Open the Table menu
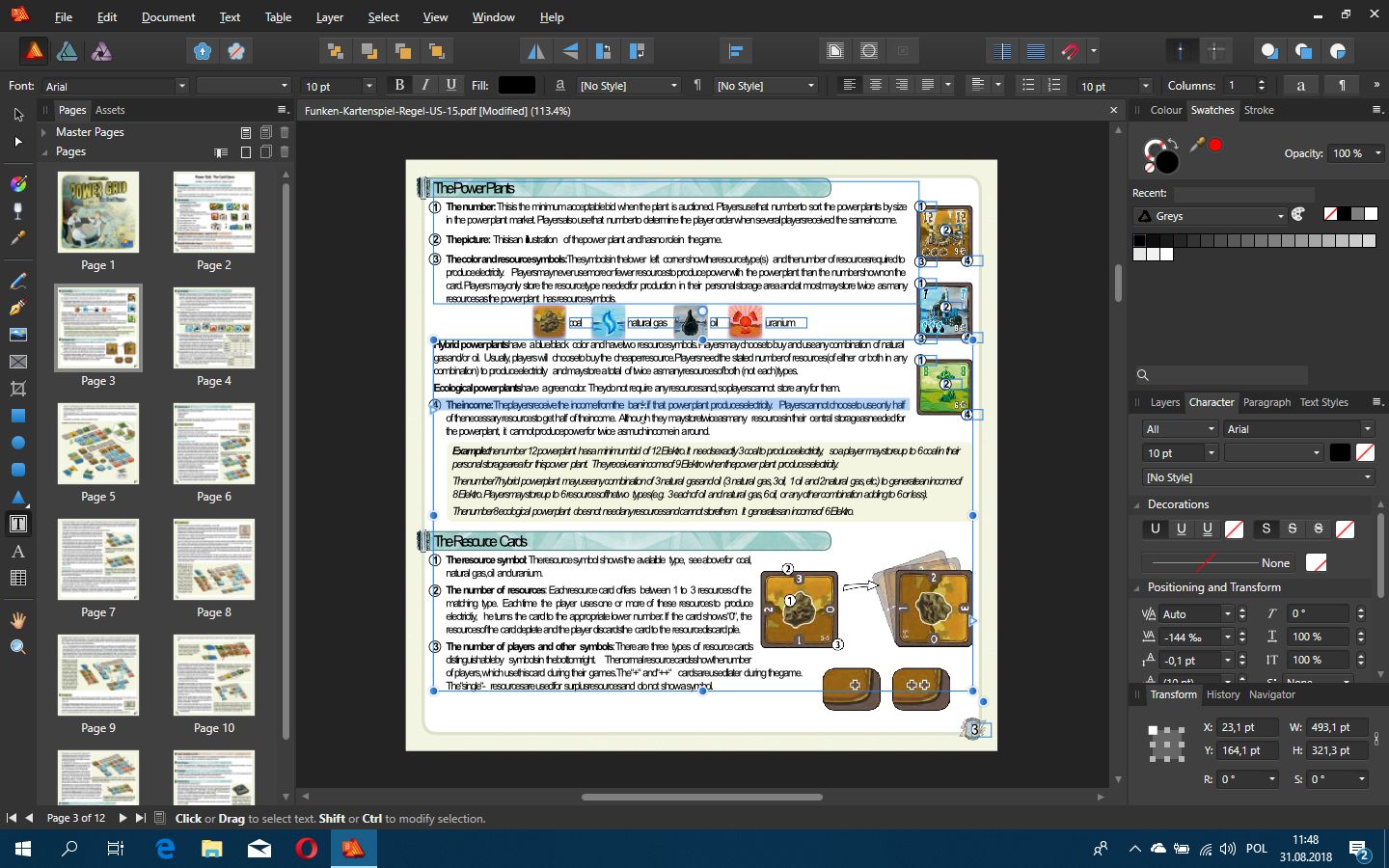This screenshot has height=868, width=1389. coord(278,17)
